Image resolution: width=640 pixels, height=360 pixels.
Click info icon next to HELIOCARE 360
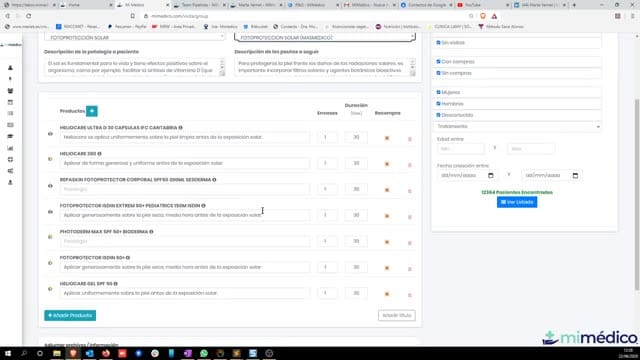[100, 154]
